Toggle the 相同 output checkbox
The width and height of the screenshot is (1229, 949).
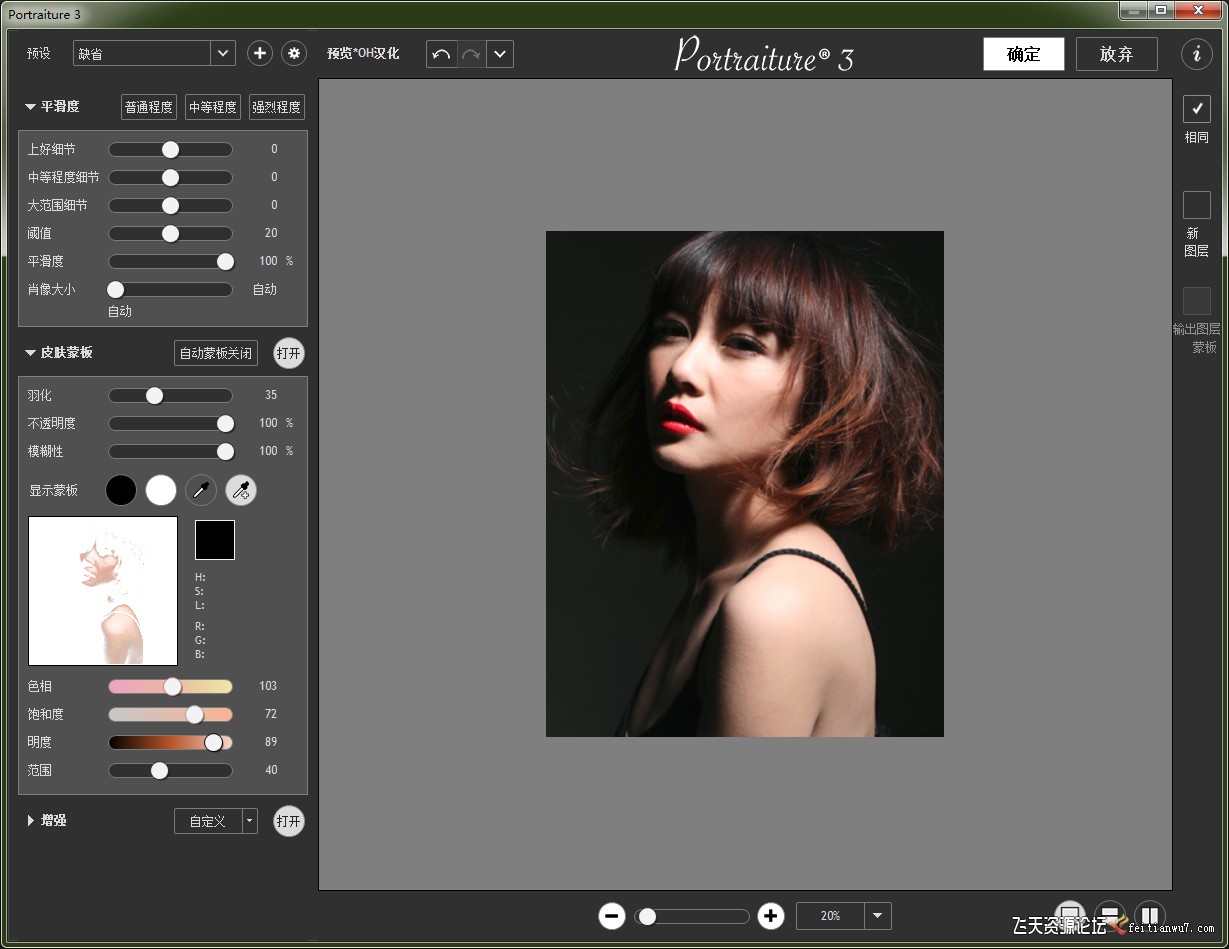point(1196,109)
